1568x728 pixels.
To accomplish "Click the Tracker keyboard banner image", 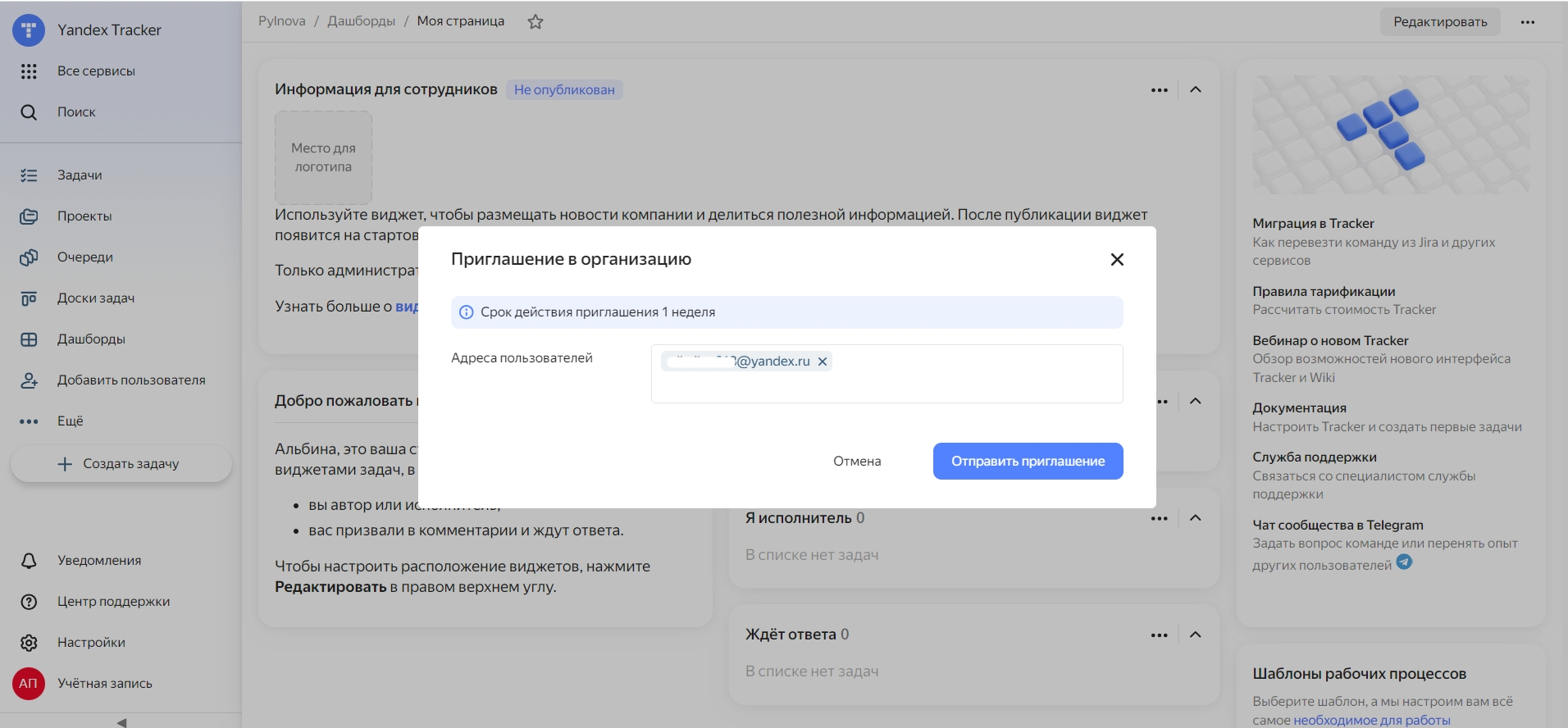I will pos(1391,135).
